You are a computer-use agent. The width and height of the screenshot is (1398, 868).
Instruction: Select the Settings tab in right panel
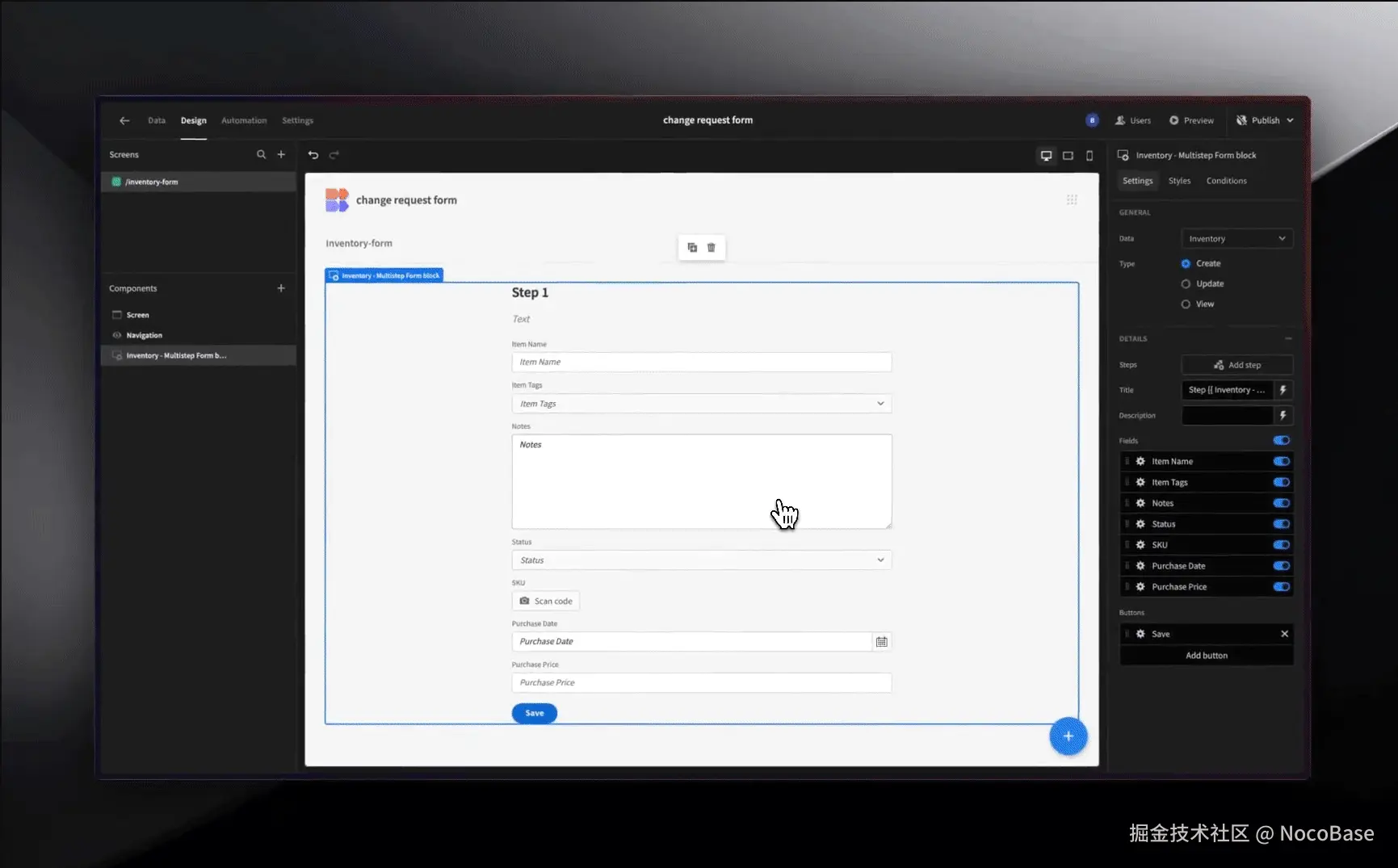click(x=1138, y=181)
